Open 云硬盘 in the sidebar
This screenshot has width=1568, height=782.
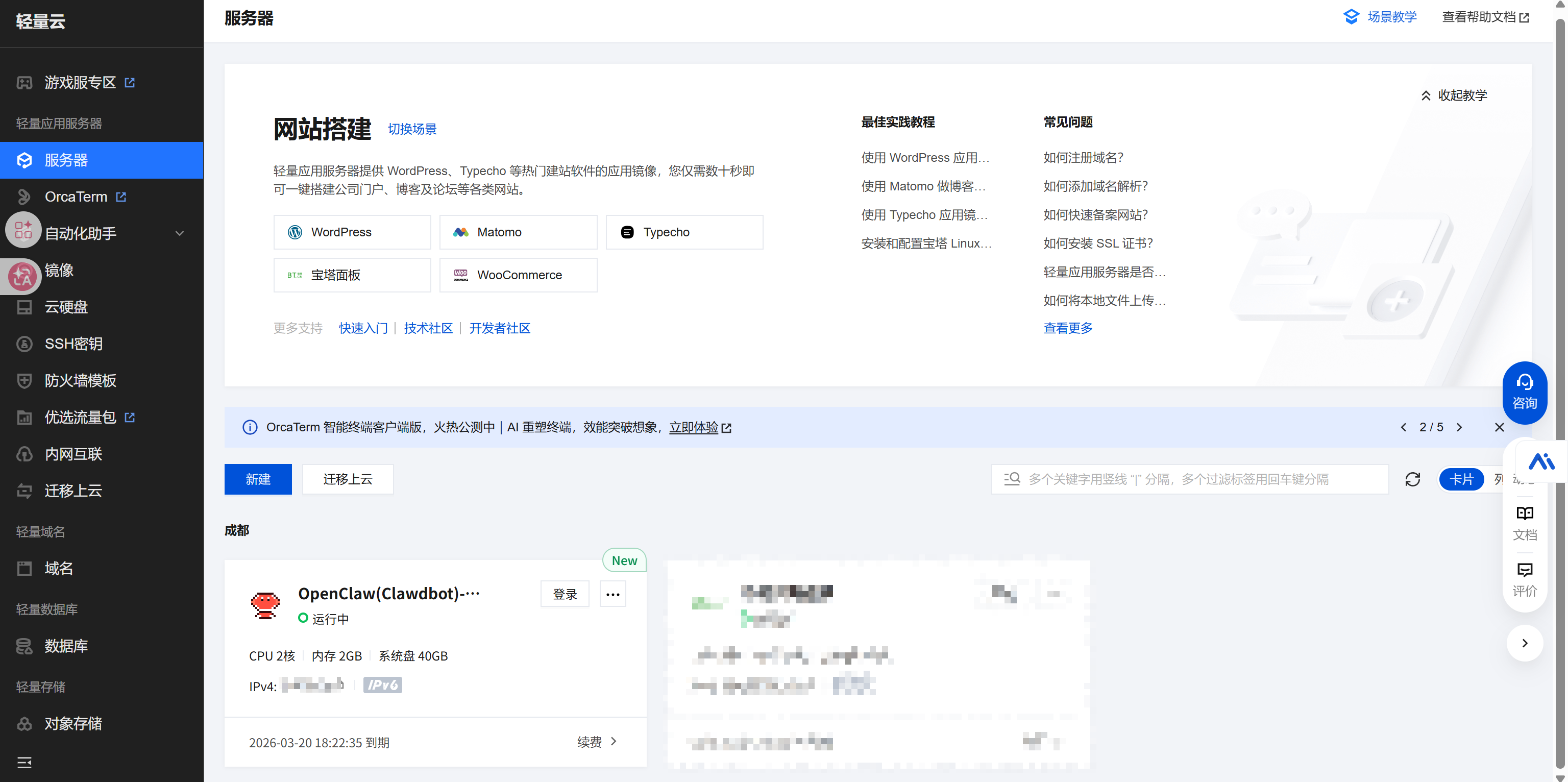(x=66, y=307)
